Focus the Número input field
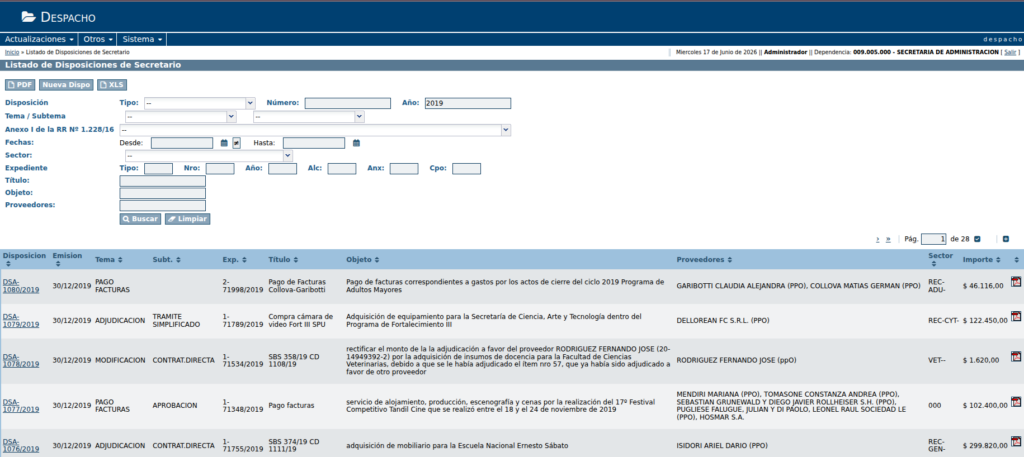Viewport: 1024px width, 457px height. [x=347, y=103]
